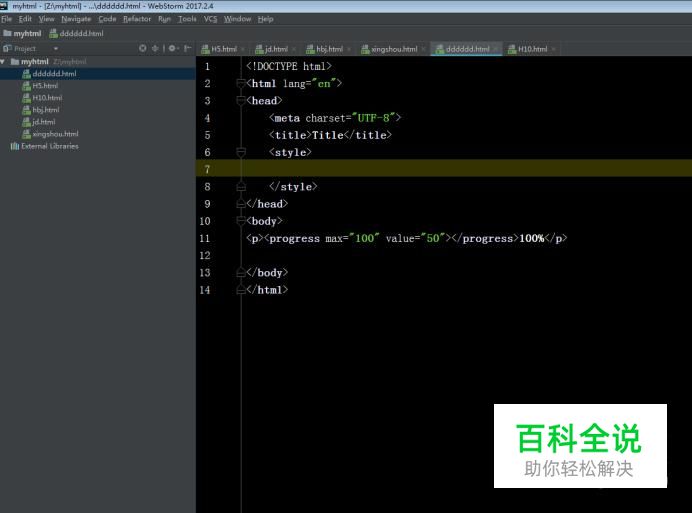Select H10.html in project tree
692x513 pixels.
47,98
